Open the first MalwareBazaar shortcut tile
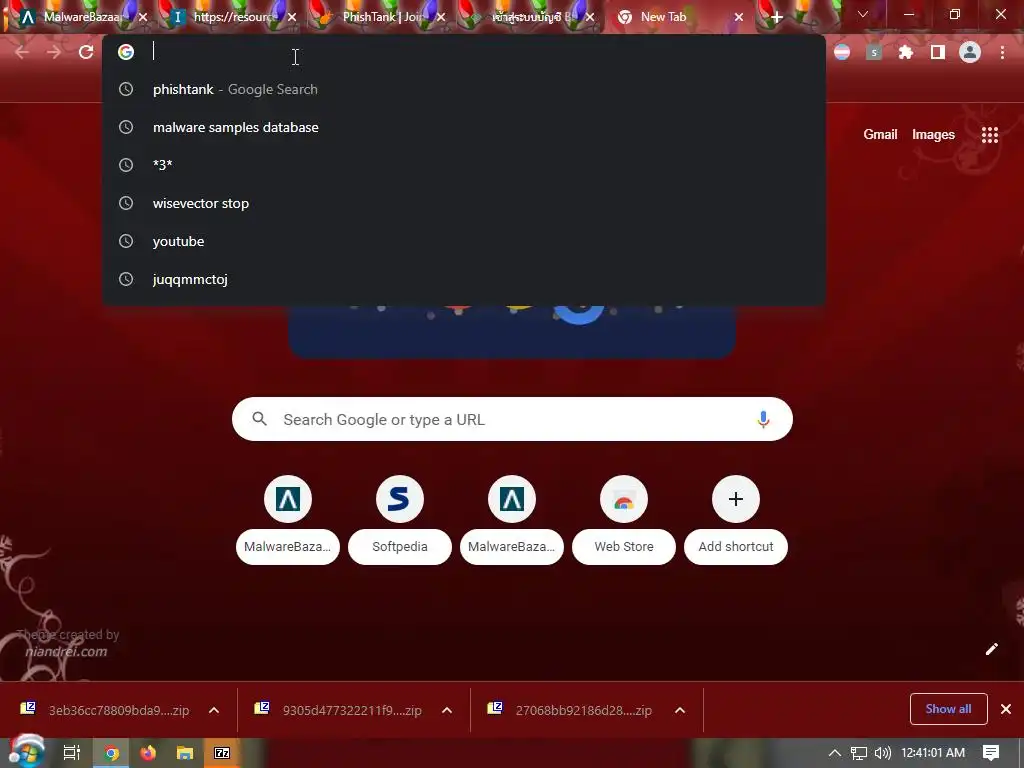 point(288,520)
